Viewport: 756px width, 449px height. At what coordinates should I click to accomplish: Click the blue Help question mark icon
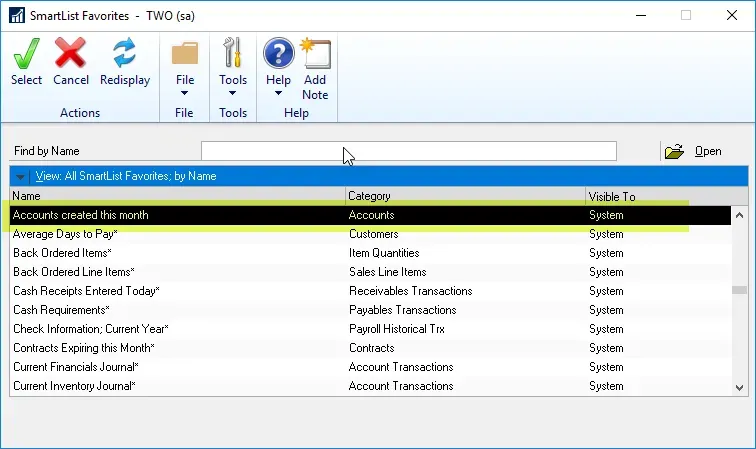[278, 52]
